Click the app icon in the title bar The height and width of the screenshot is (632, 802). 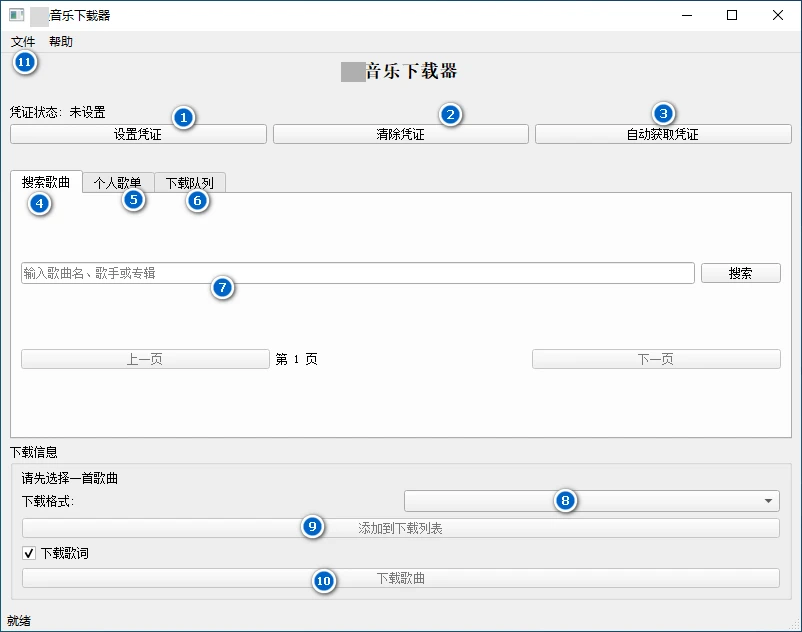click(16, 15)
